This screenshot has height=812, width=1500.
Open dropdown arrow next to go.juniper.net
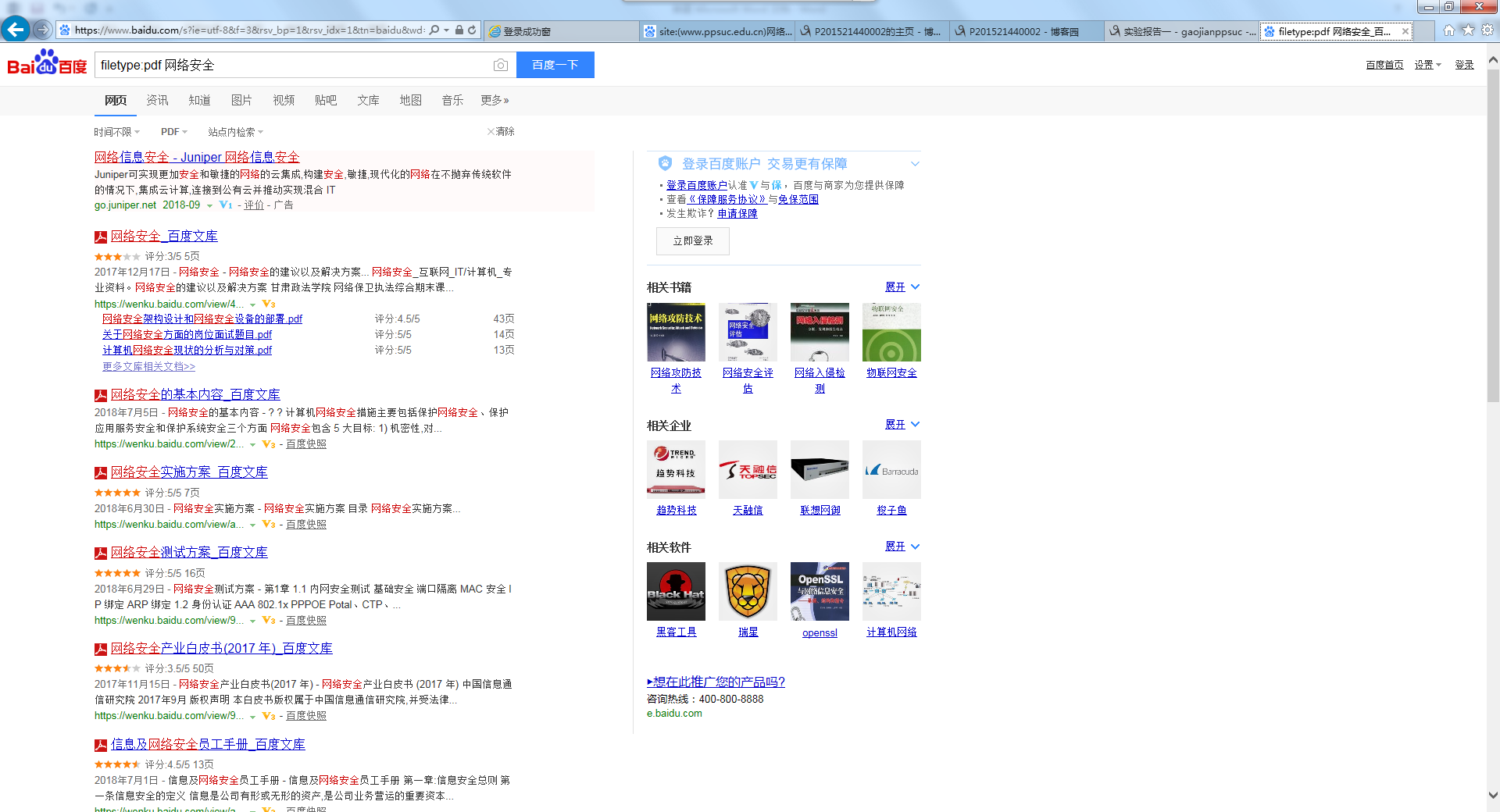[209, 206]
